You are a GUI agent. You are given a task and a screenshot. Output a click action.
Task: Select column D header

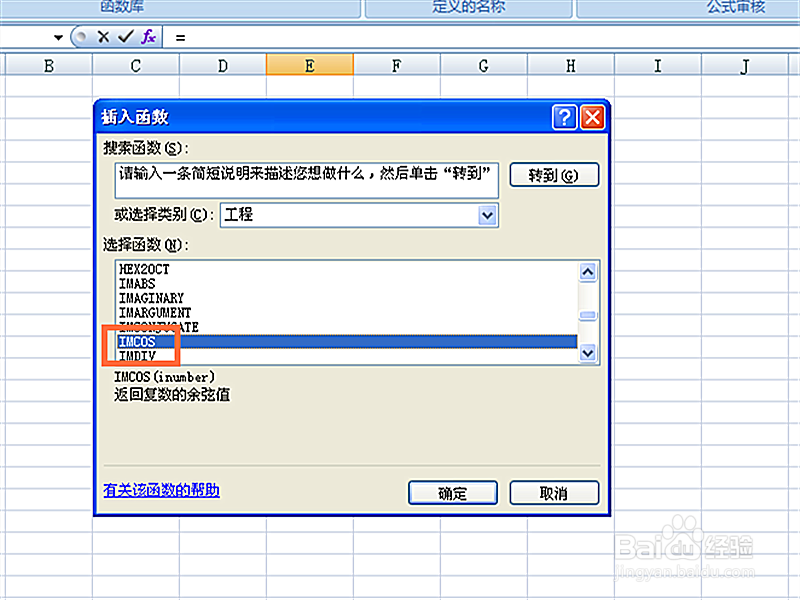pos(223,65)
